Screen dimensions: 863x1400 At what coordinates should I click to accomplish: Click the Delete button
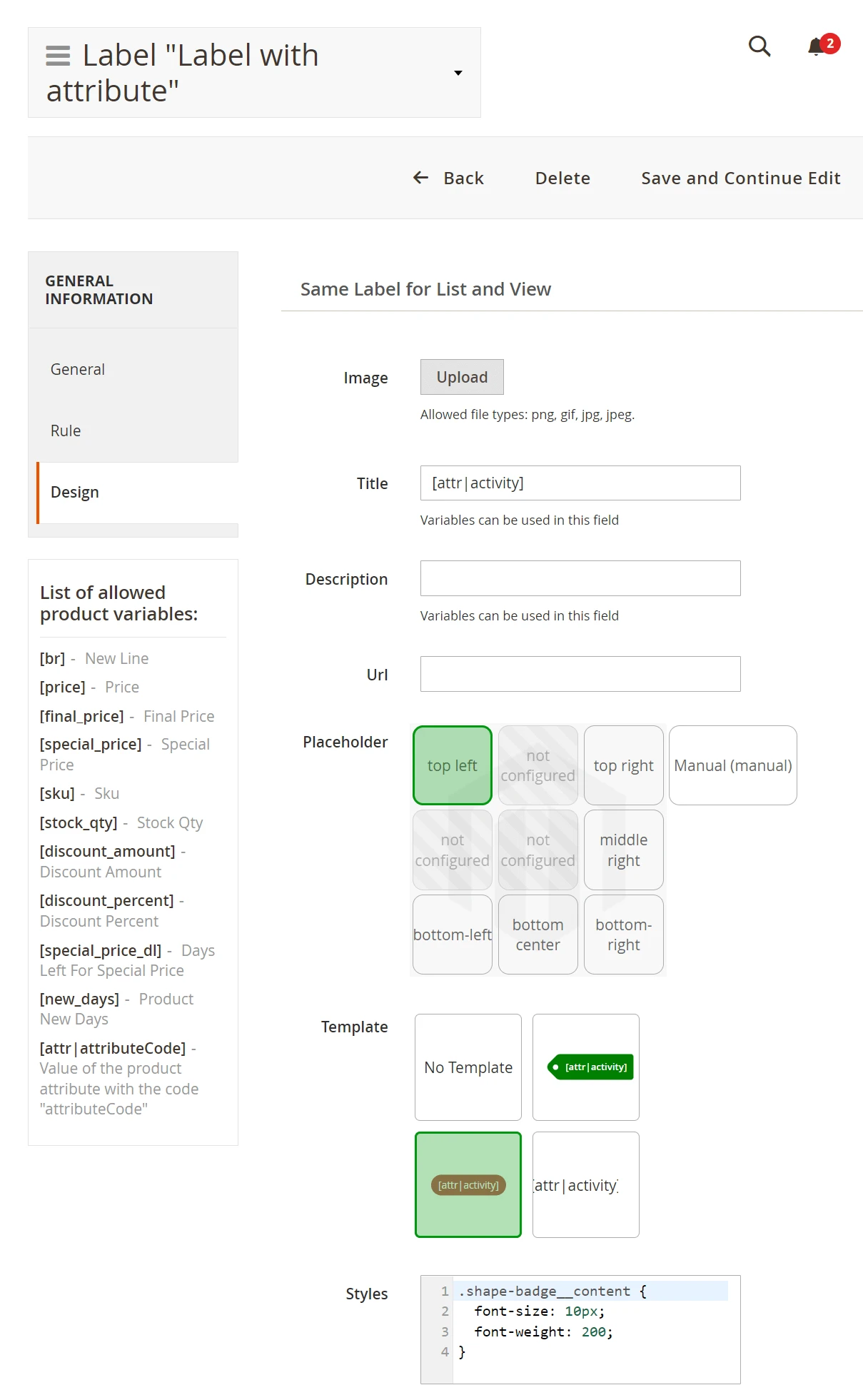562,178
